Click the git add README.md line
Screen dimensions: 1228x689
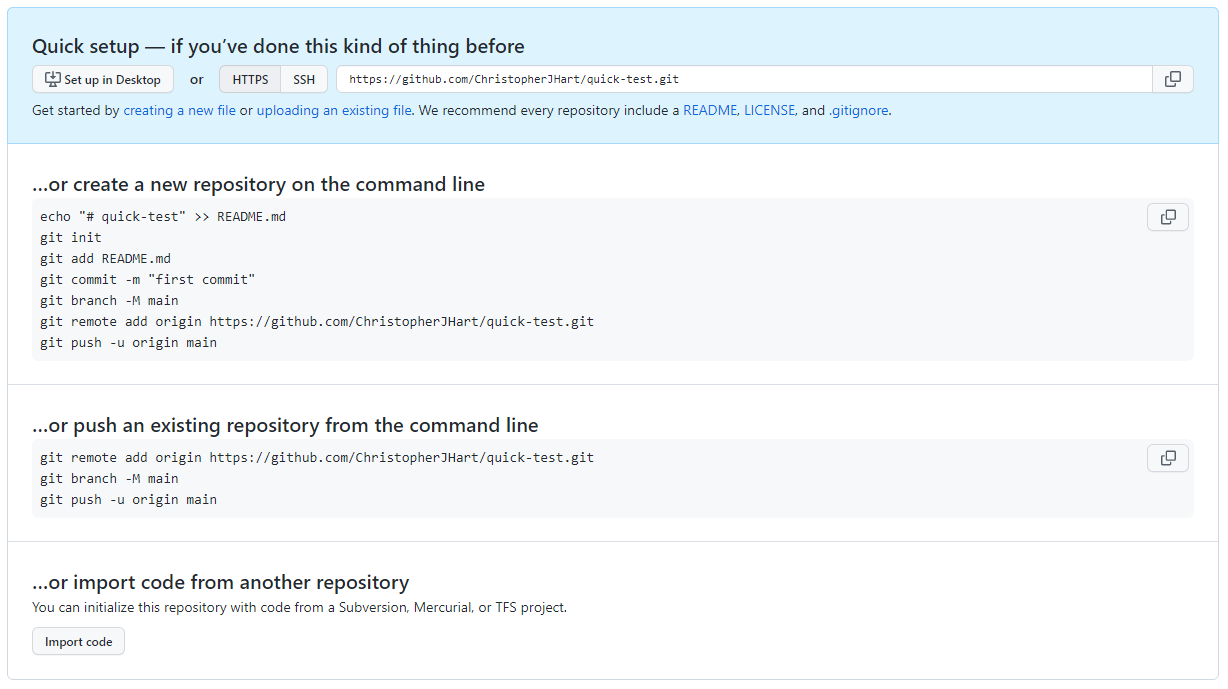(106, 259)
